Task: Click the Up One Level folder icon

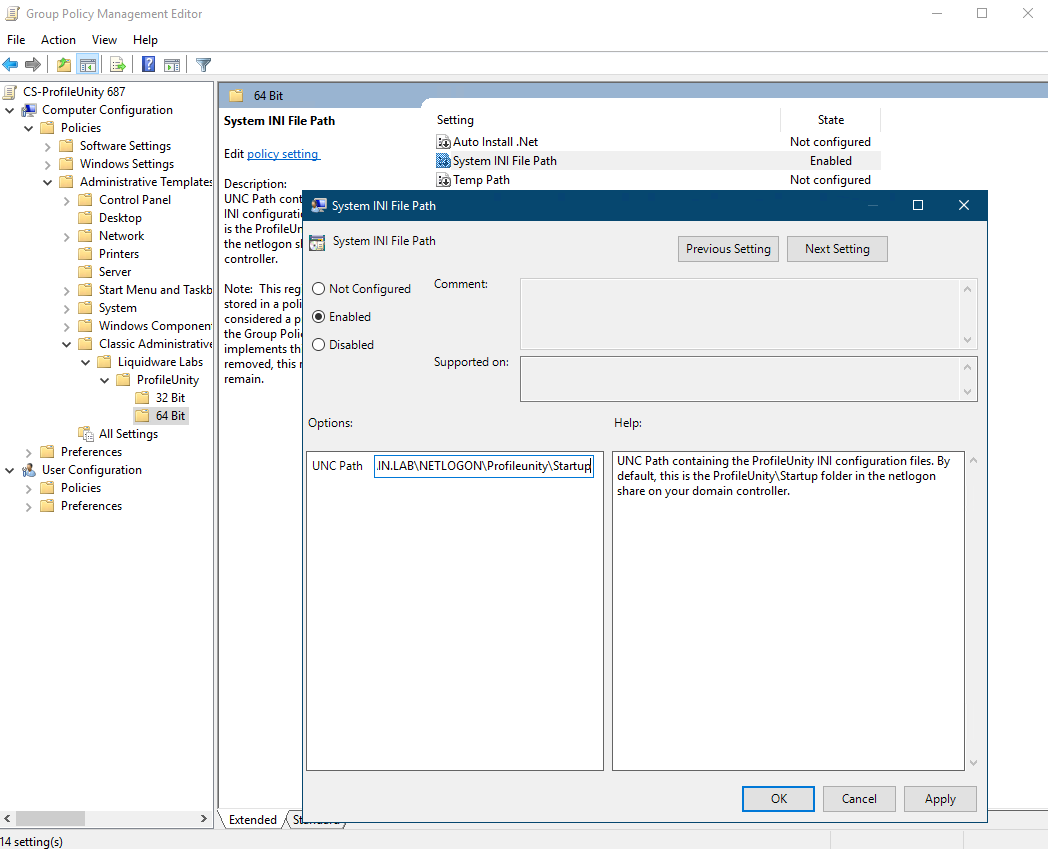Action: tap(64, 65)
